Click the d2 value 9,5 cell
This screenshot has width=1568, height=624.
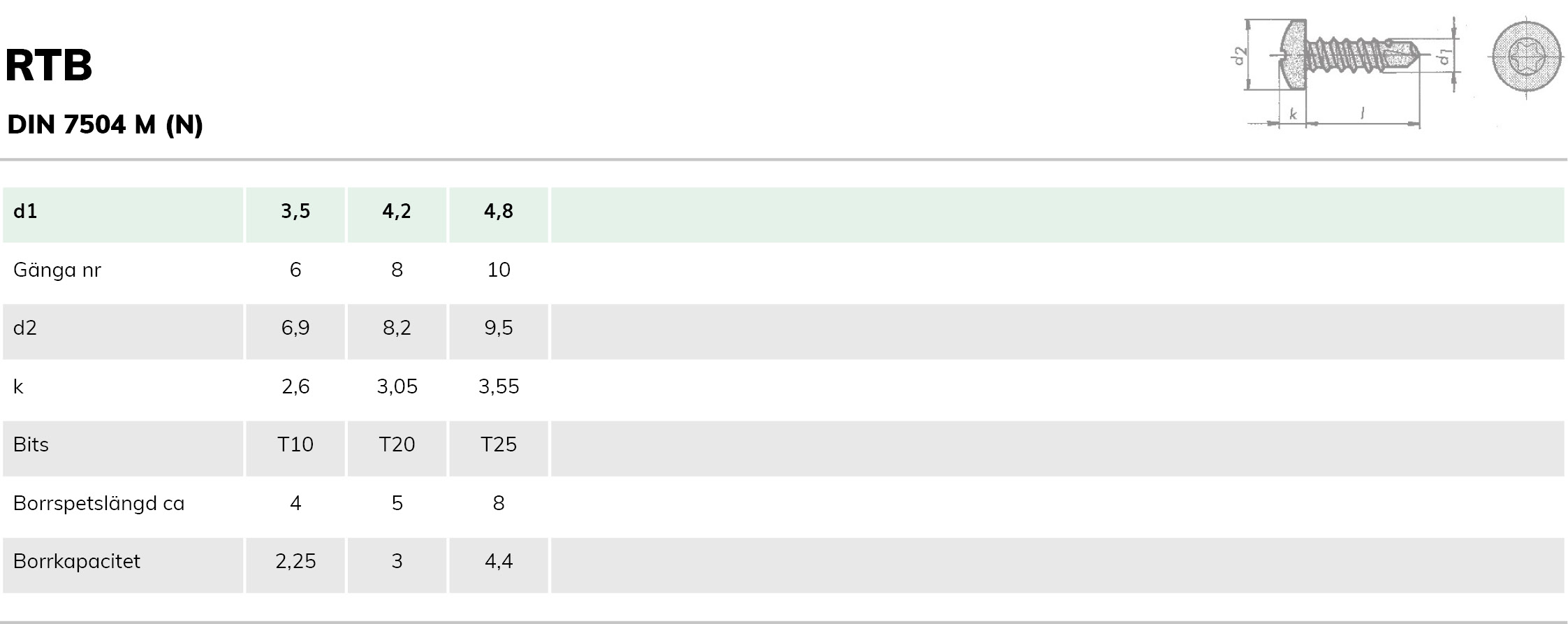(499, 328)
